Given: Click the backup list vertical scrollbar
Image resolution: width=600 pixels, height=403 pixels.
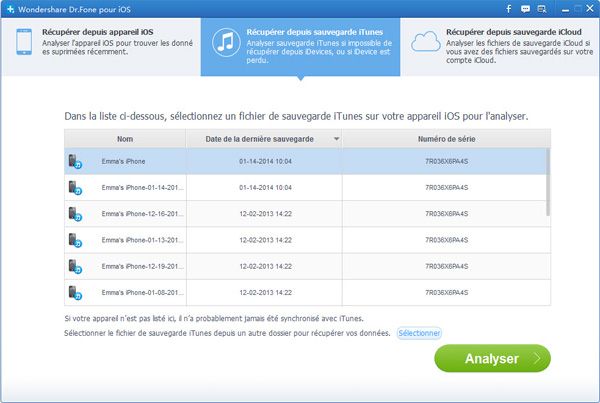Looking at the screenshot, I should [548, 182].
